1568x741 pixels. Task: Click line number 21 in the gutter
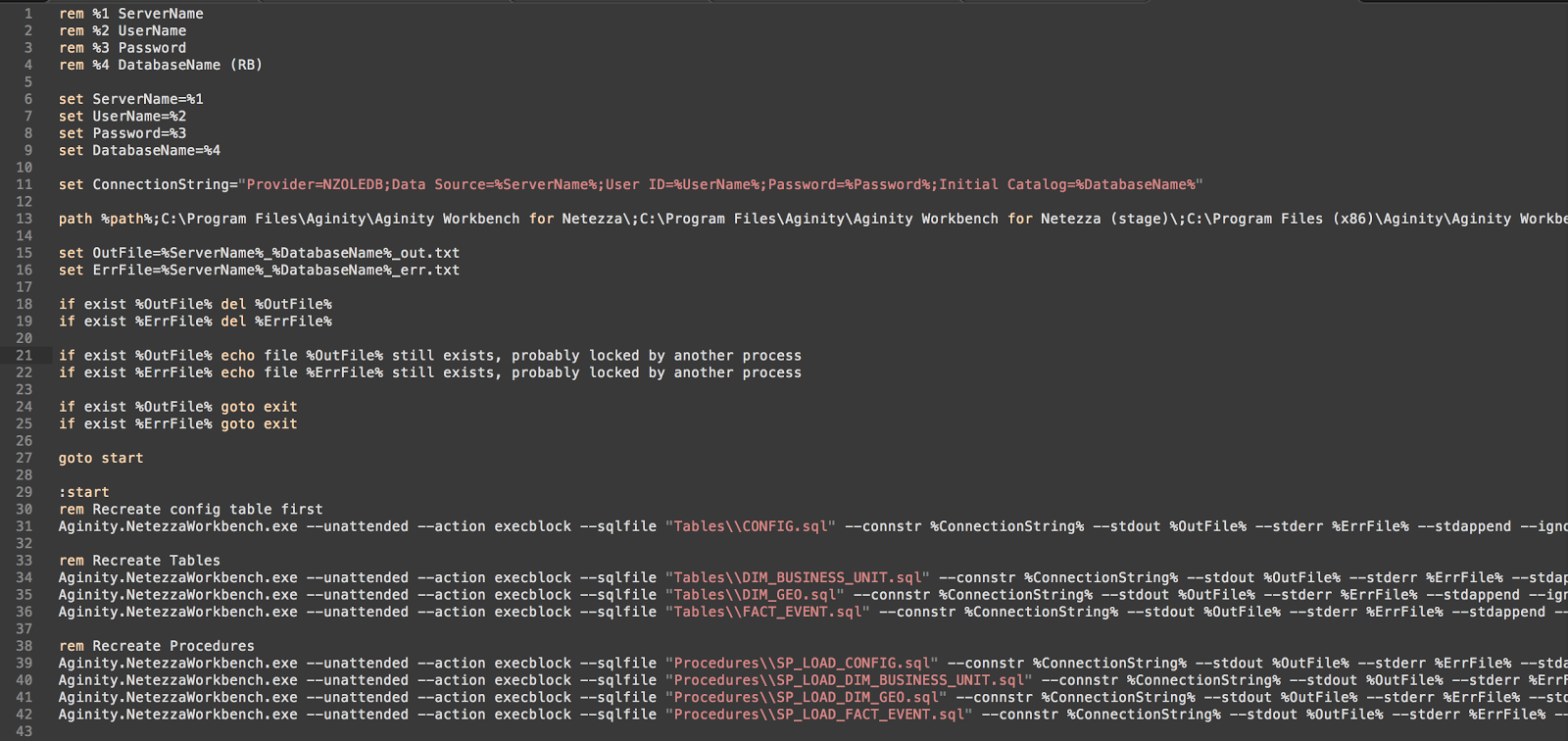(x=24, y=356)
